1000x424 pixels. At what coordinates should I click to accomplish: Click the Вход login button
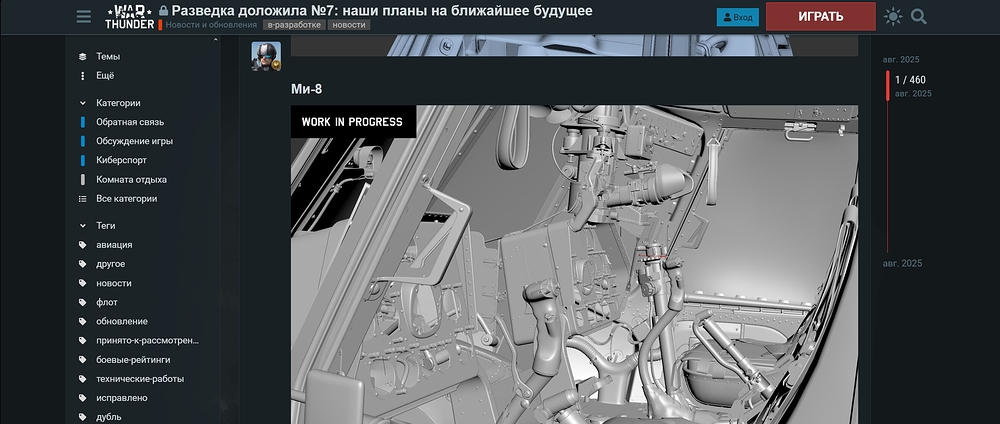(737, 17)
